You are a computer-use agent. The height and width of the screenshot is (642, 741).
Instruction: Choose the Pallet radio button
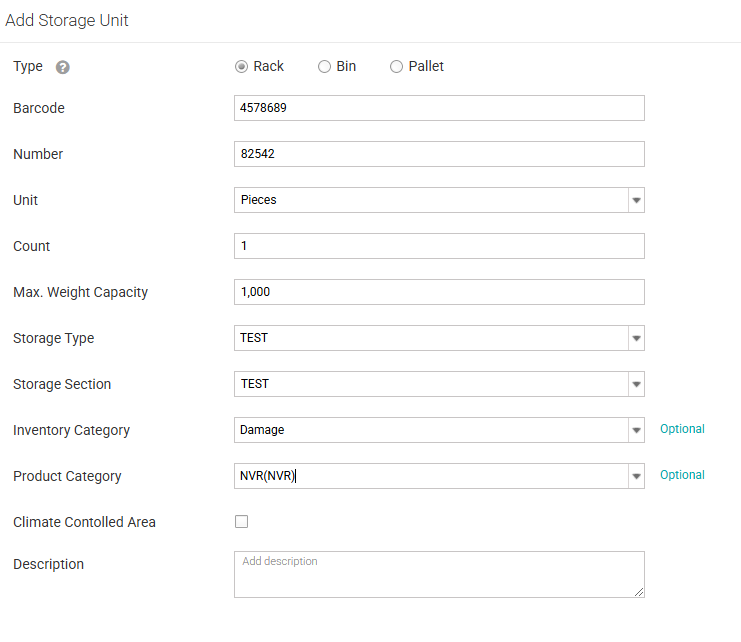[397, 67]
